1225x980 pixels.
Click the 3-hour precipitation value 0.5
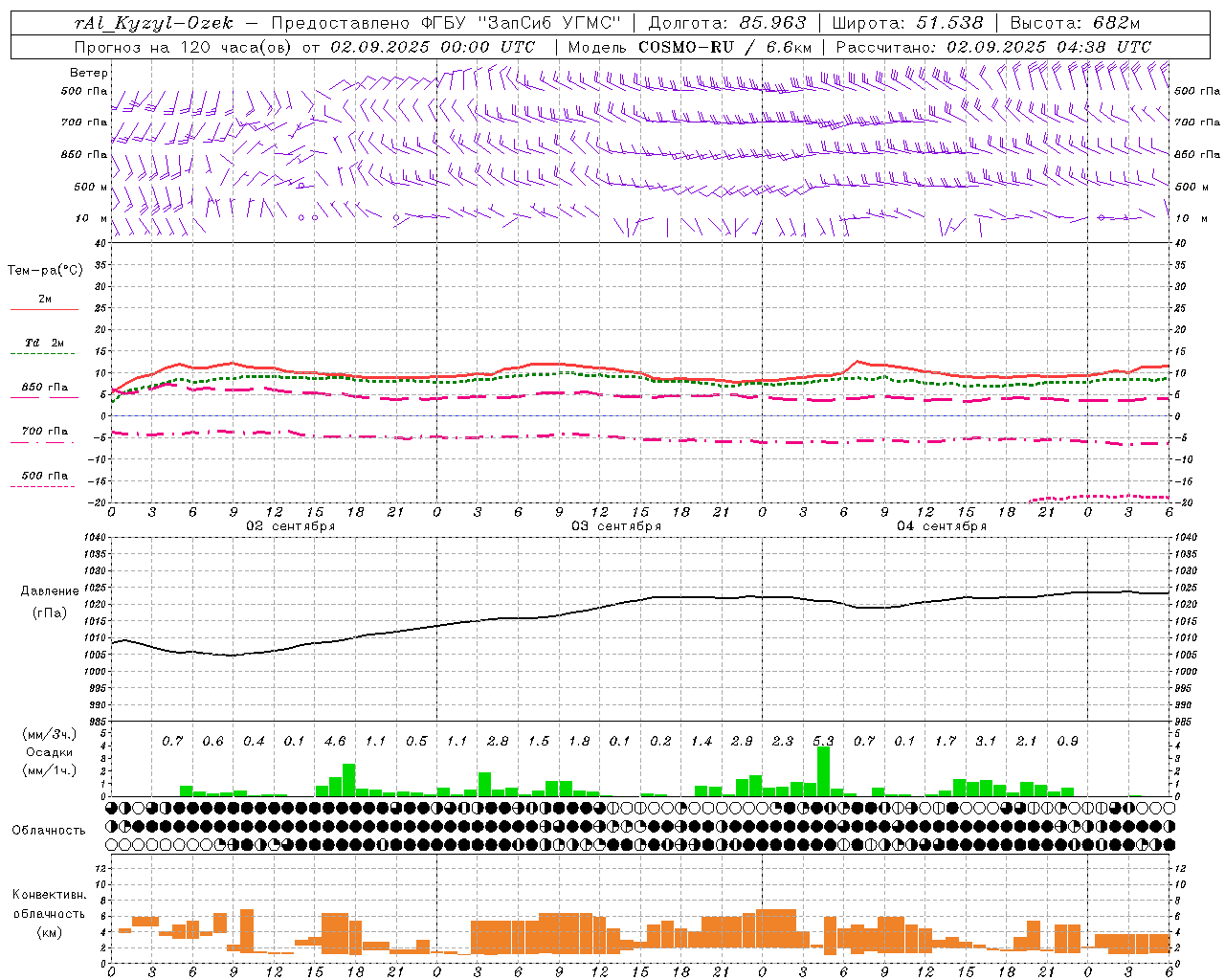416,742
